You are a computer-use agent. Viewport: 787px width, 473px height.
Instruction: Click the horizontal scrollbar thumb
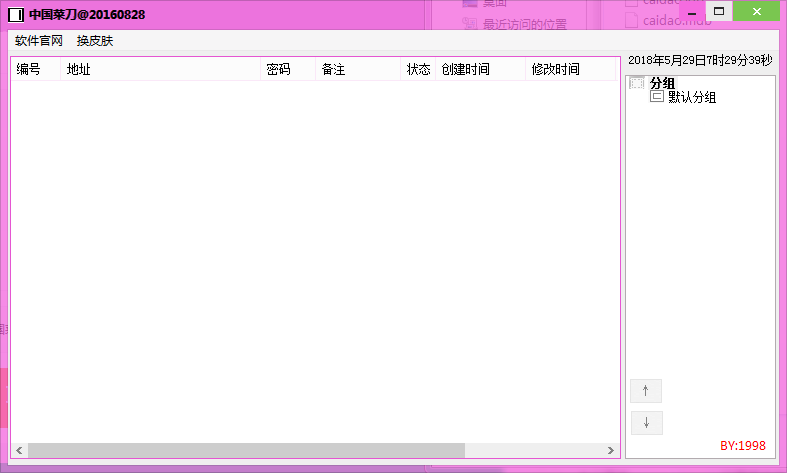[246, 450]
